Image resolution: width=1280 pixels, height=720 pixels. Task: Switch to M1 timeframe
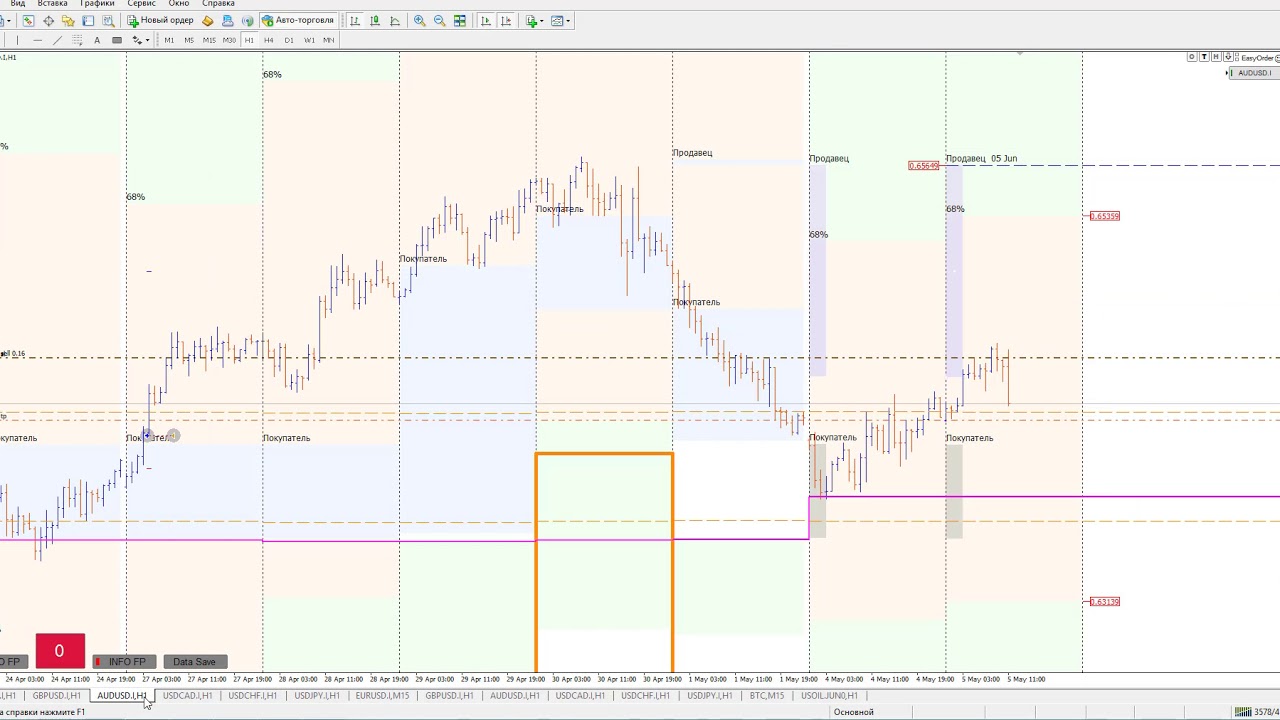click(x=169, y=40)
